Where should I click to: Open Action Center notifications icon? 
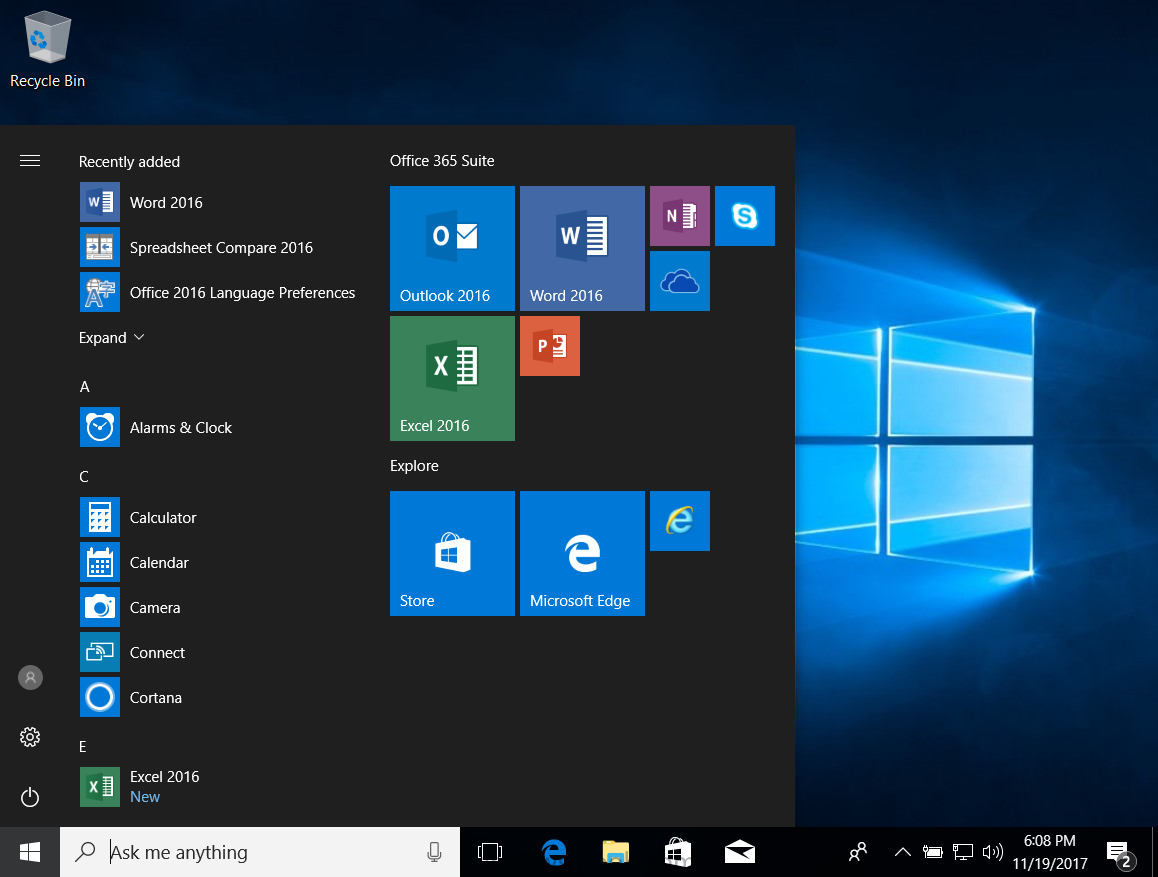1120,854
